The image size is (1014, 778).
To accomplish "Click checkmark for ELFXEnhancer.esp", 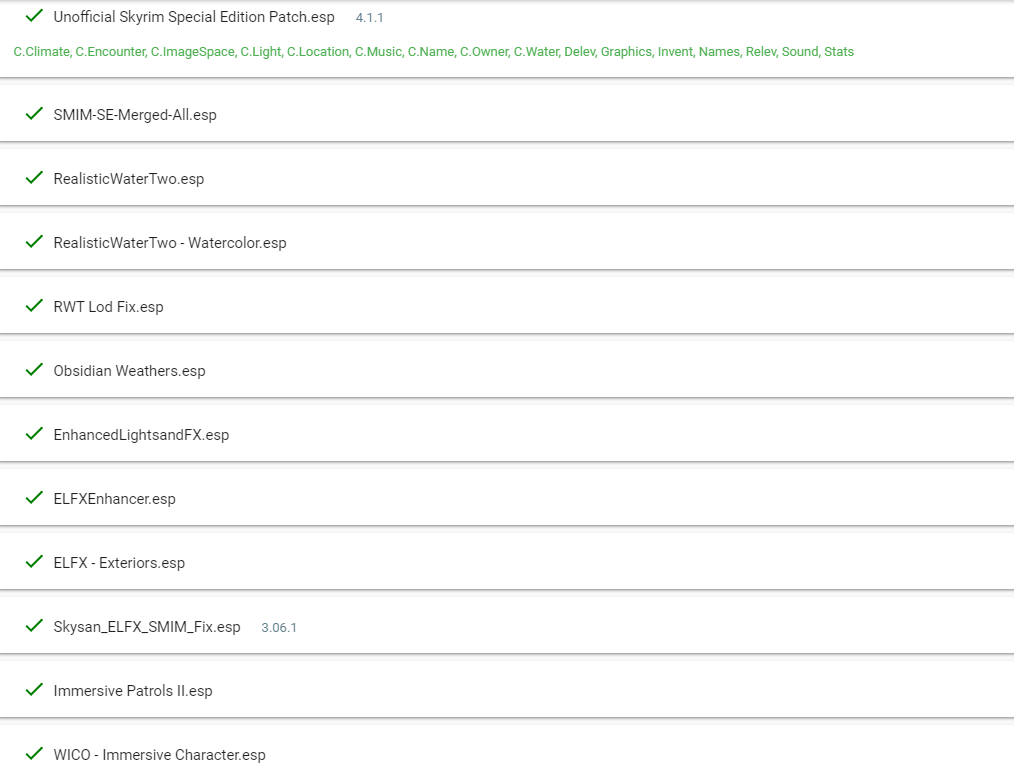I will click(x=34, y=498).
